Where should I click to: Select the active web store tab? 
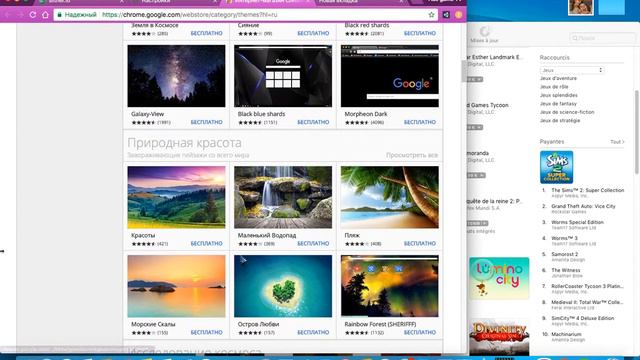(x=267, y=2)
